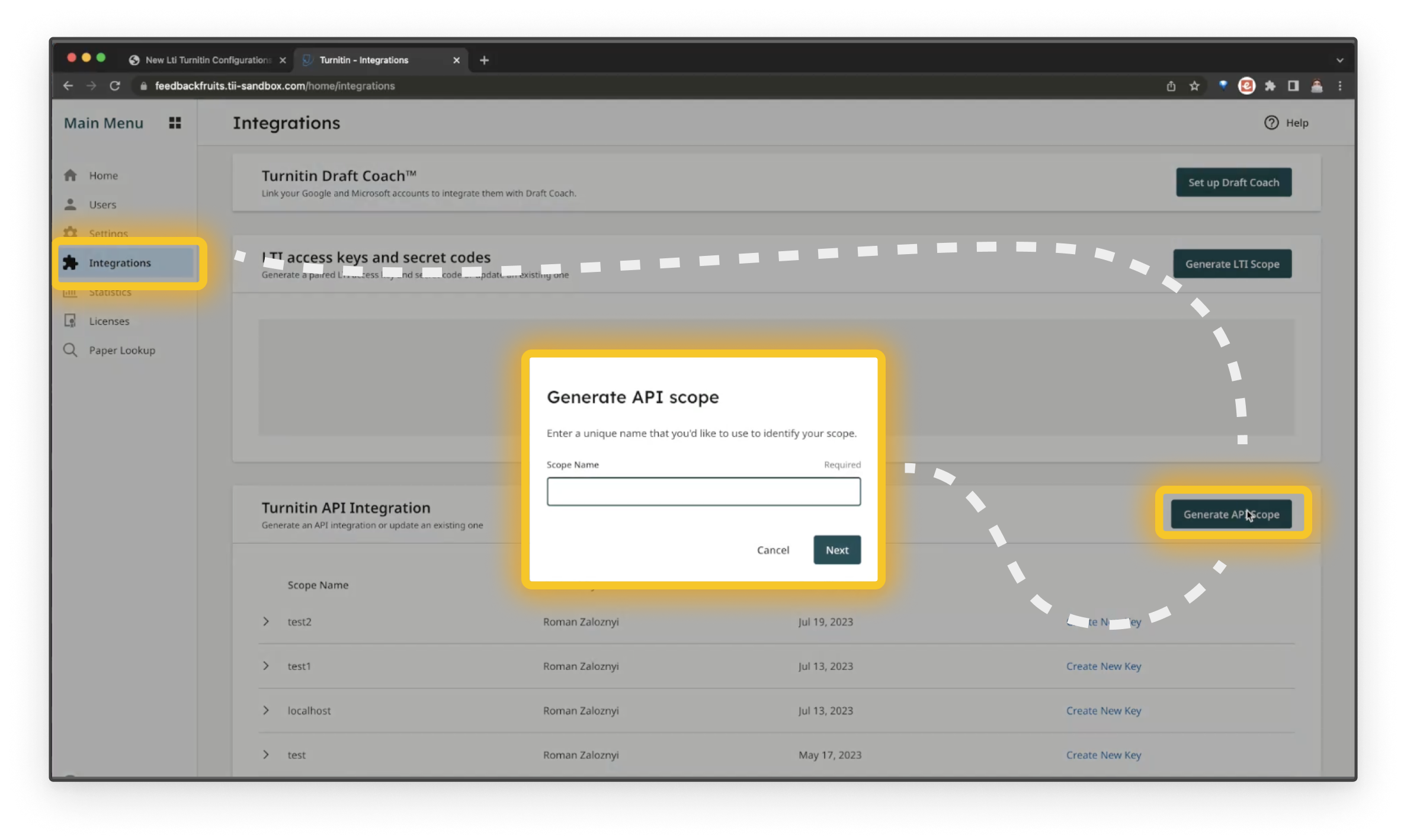This screenshot has height=840, width=1404.
Task: Click the Turnitin API Integration heading
Action: pos(346,508)
